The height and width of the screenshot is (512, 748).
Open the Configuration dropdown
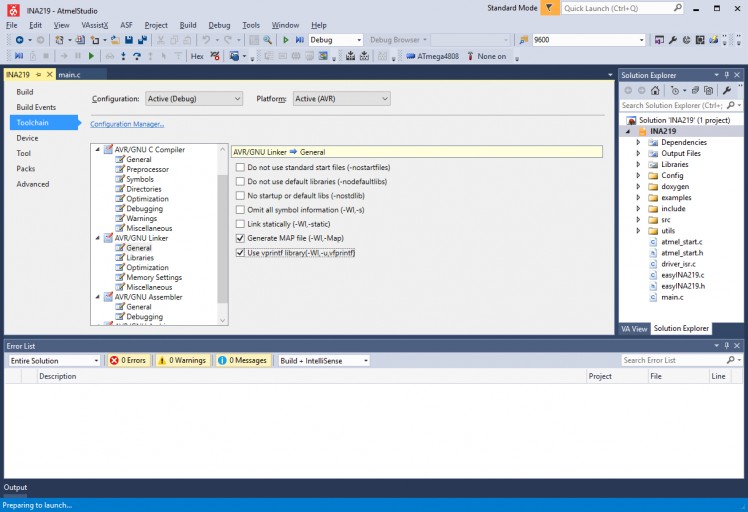194,99
